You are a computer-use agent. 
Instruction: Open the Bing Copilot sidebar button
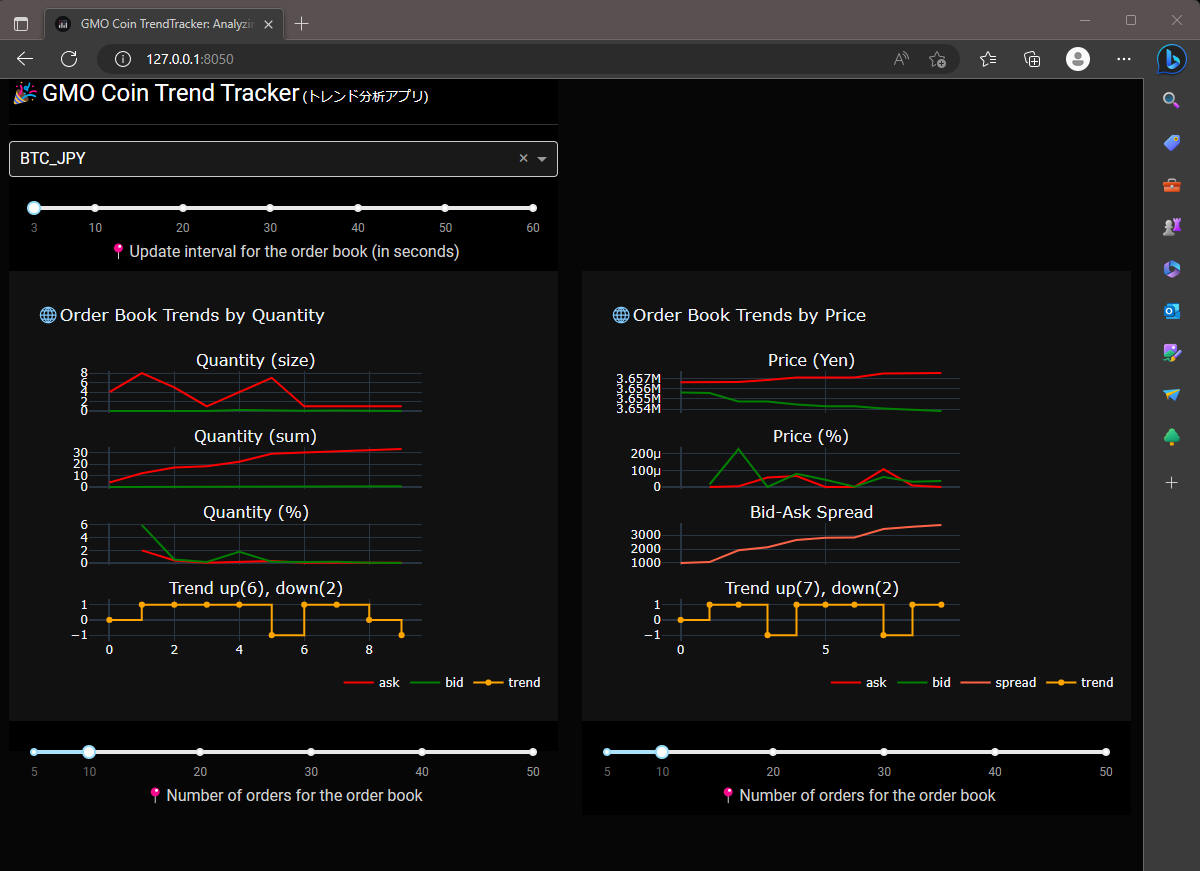(1172, 59)
